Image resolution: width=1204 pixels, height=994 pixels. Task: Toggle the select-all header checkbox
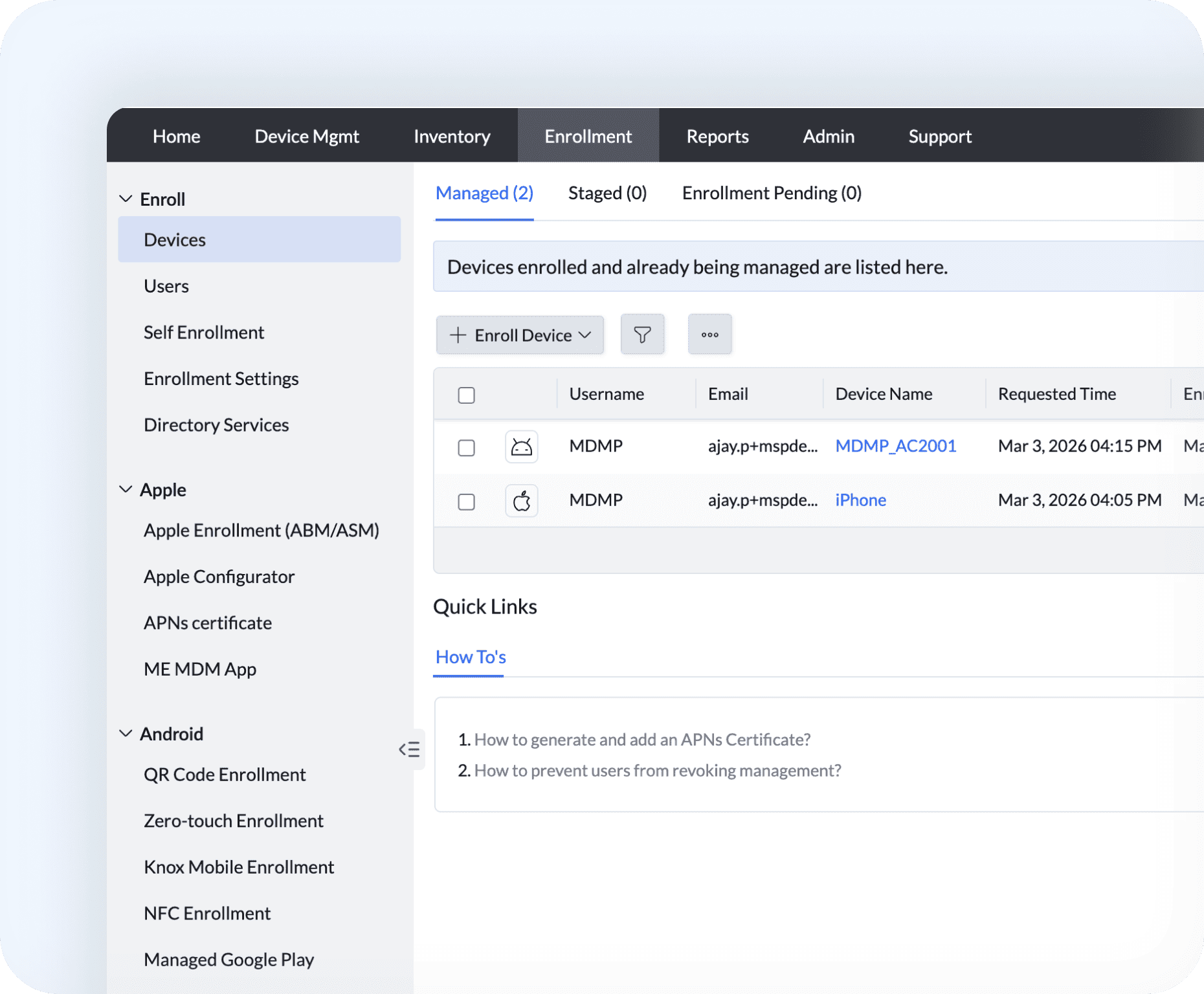point(466,395)
